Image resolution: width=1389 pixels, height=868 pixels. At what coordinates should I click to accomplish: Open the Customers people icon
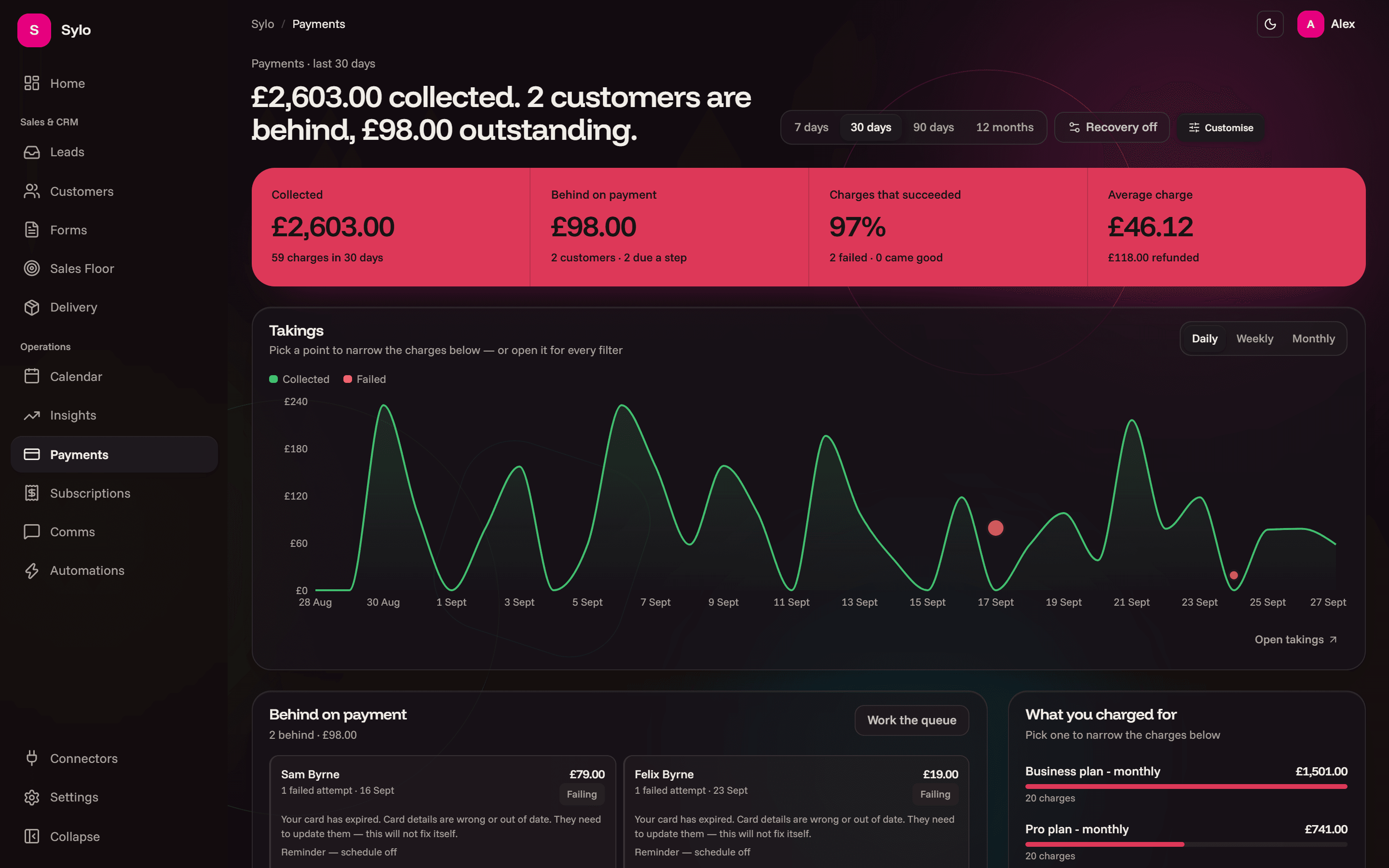click(x=31, y=191)
